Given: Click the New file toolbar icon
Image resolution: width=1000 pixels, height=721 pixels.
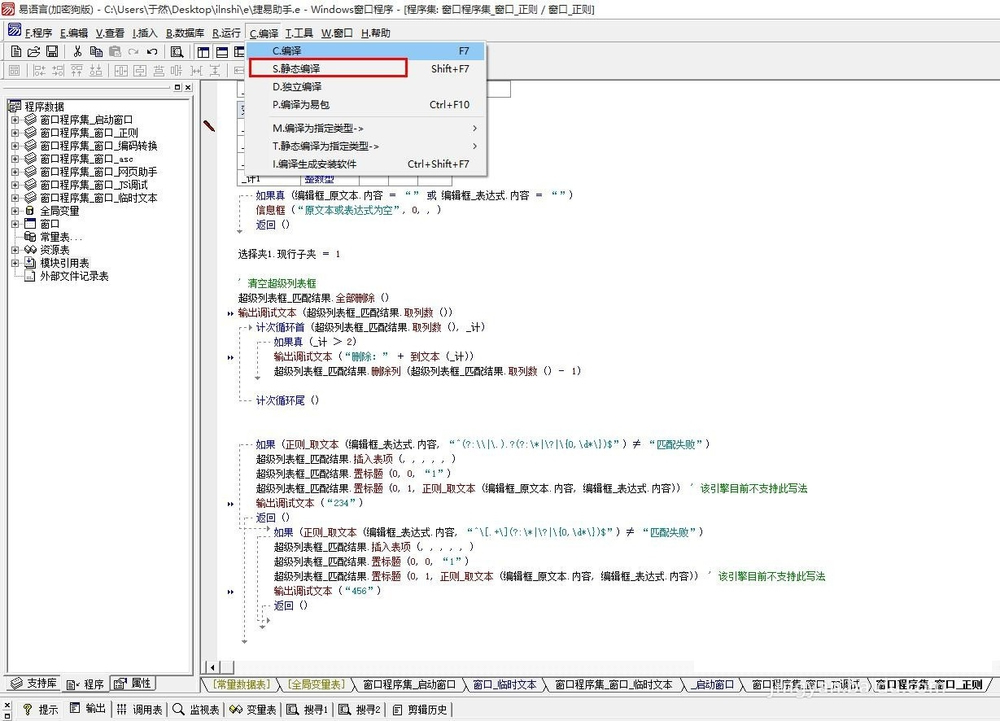Looking at the screenshot, I should tap(16, 51).
